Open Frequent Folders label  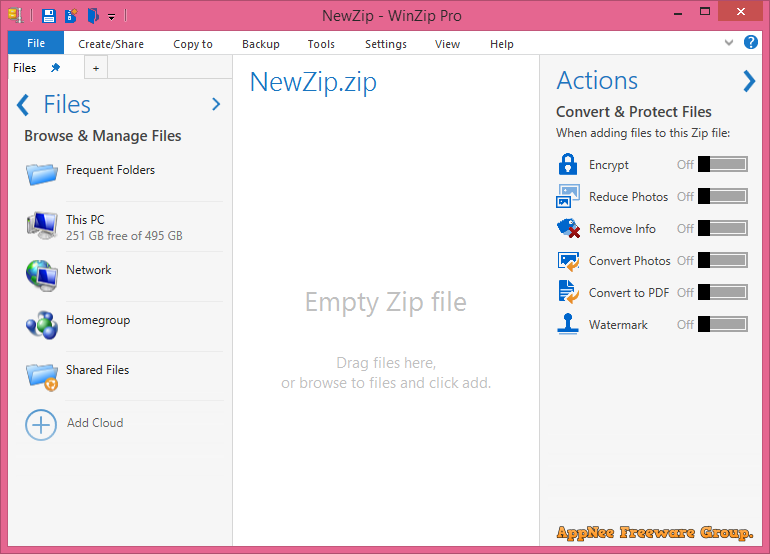110,170
